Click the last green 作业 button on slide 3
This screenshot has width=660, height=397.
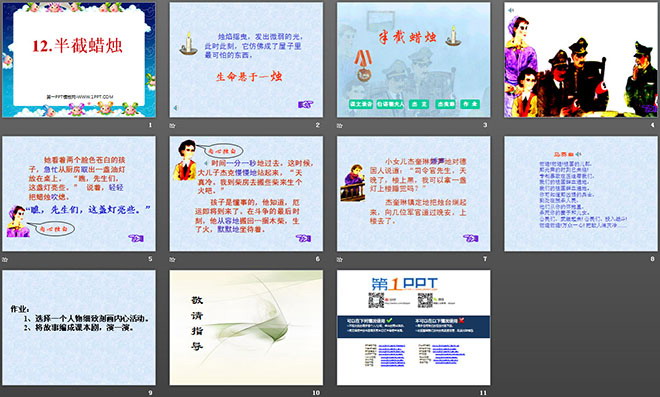(x=470, y=104)
